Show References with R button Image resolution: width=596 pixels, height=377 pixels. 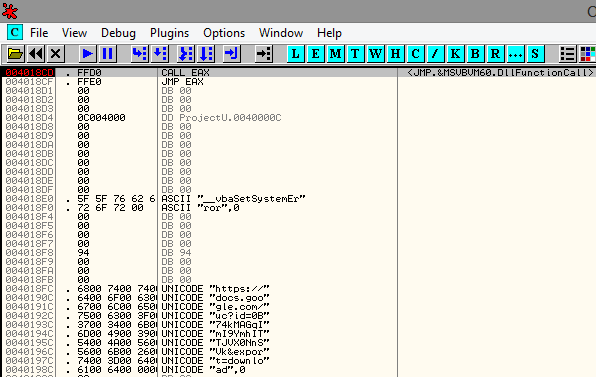495,54
